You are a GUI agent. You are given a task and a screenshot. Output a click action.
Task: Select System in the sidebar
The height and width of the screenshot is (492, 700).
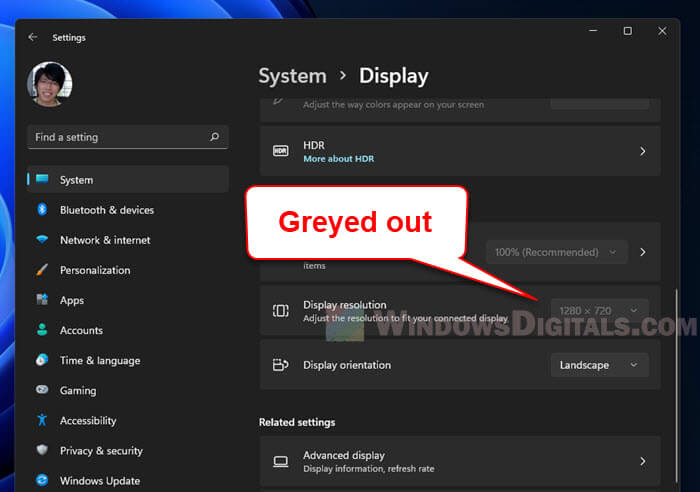tap(76, 180)
